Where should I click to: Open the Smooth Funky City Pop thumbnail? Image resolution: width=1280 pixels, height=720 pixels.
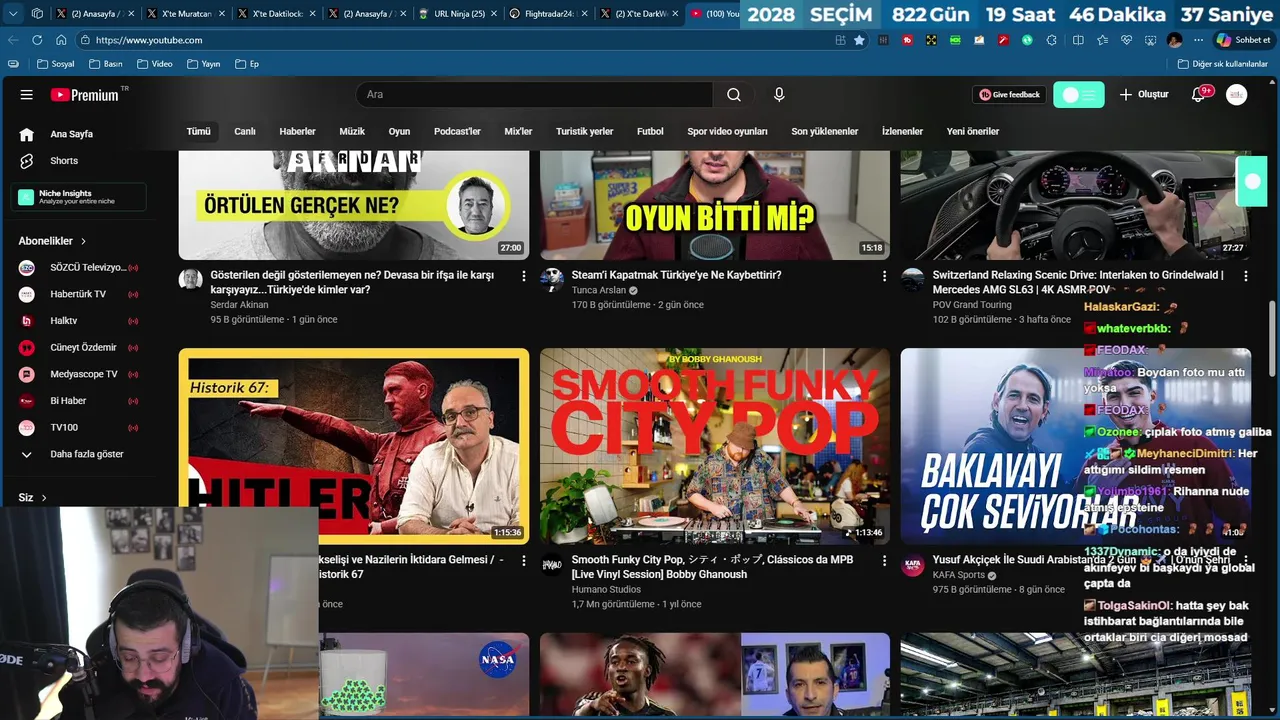coord(715,446)
